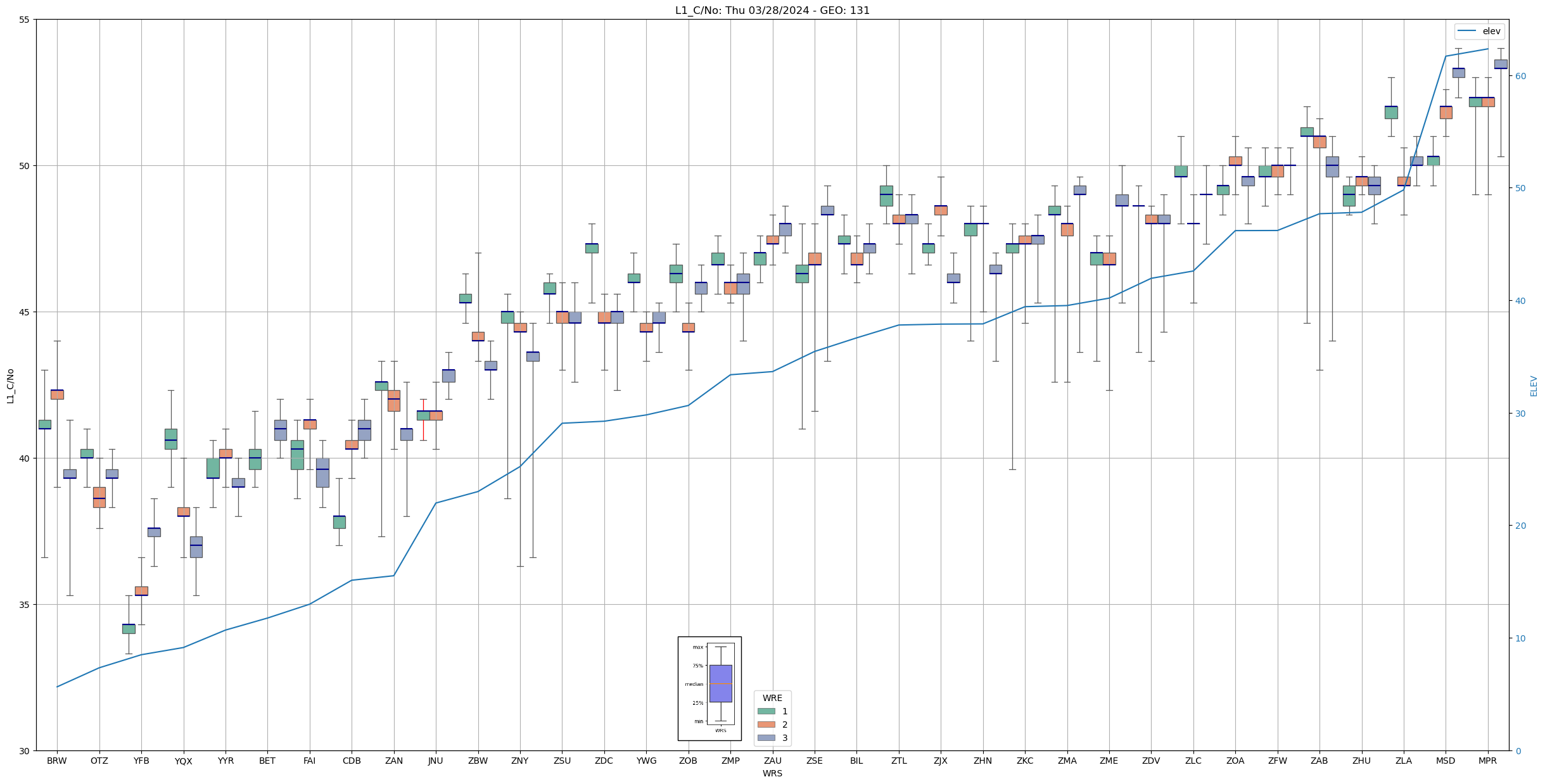This screenshot has height=784, width=1545.
Task: Click the ZME x-axis label
Action: [1109, 761]
